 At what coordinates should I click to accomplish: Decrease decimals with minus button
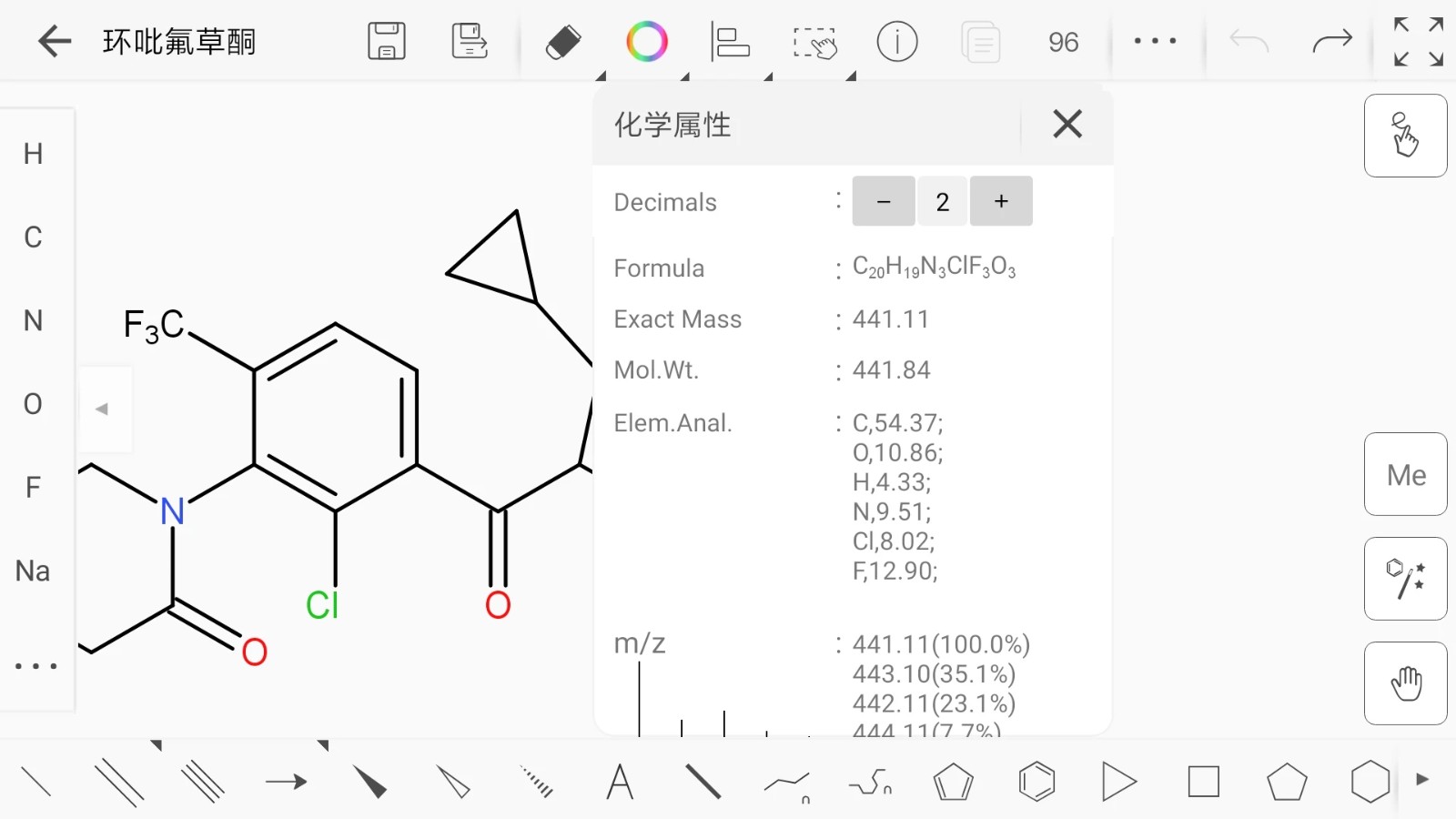pyautogui.click(x=884, y=201)
